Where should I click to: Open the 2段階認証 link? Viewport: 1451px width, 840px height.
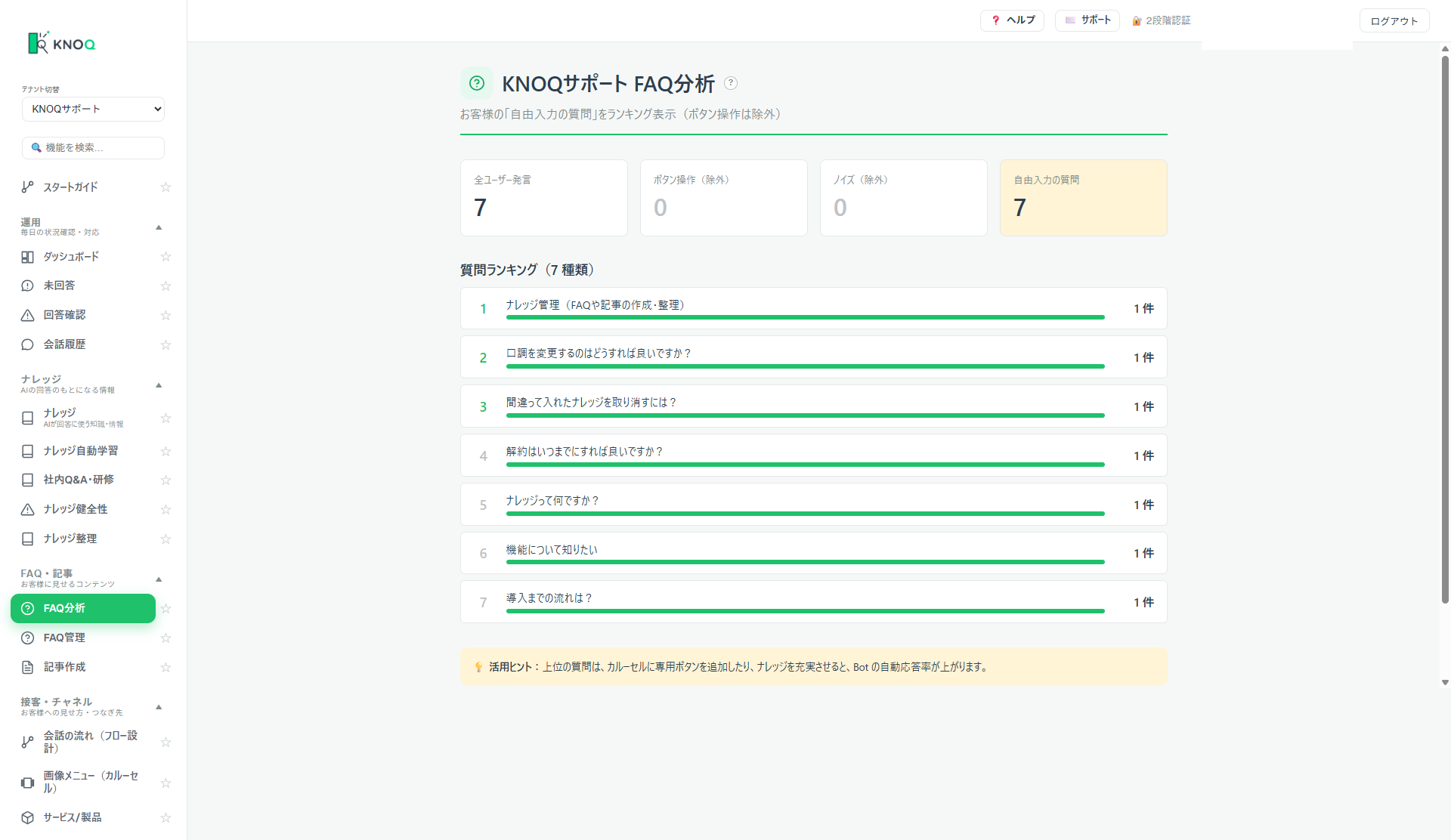[x=1162, y=20]
